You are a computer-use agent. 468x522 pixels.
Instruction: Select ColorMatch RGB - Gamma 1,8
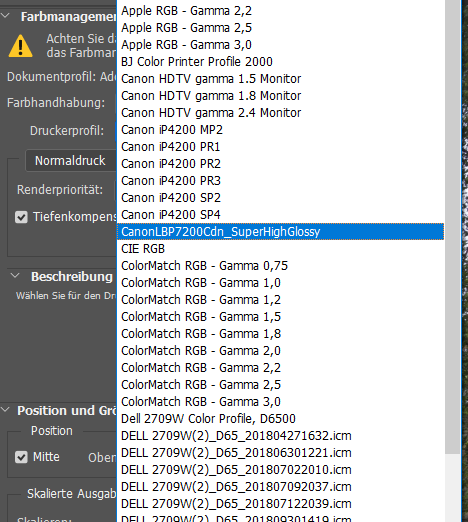click(281, 334)
